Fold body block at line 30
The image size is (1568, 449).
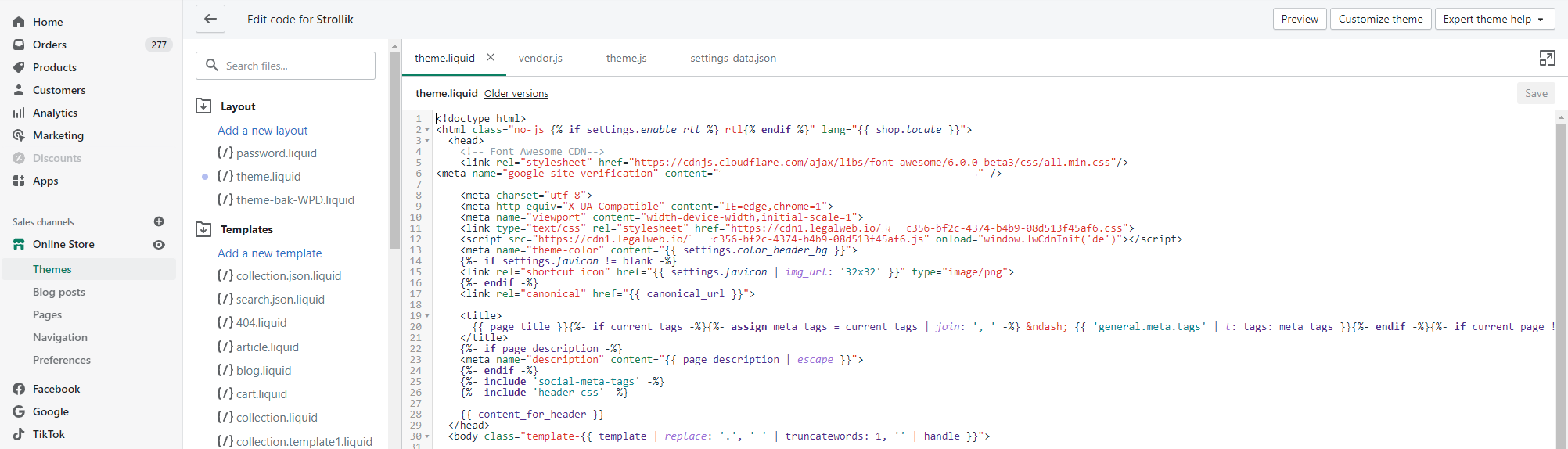coord(427,436)
